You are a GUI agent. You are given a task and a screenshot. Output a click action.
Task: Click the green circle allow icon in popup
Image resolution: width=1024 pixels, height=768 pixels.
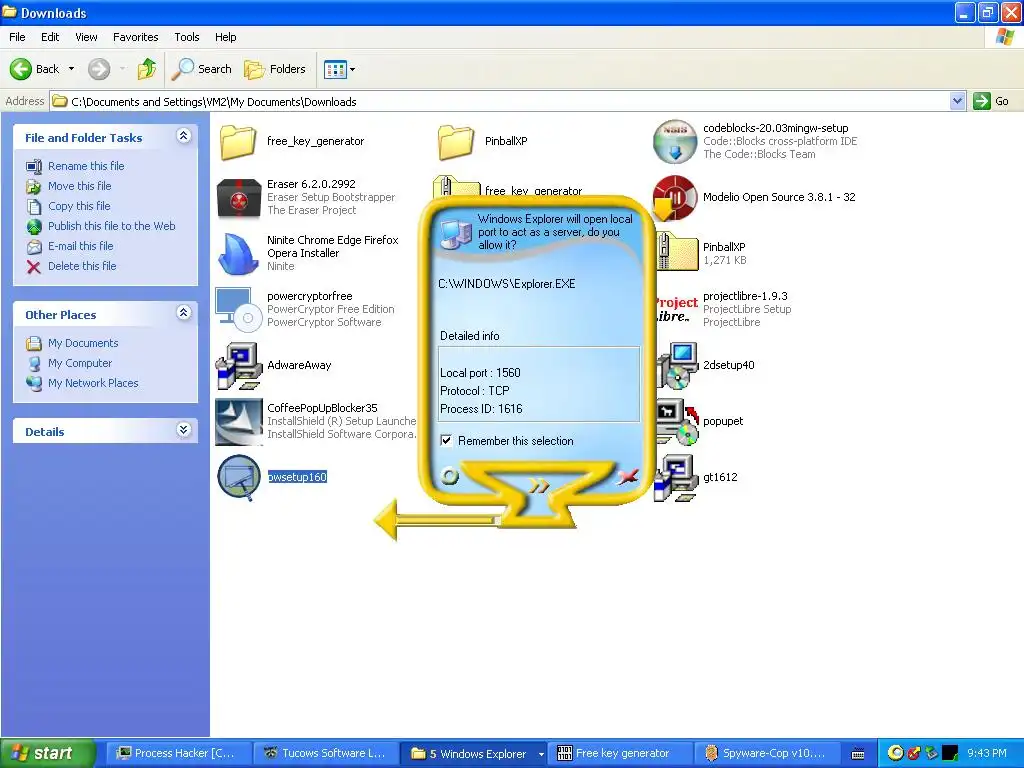(449, 475)
